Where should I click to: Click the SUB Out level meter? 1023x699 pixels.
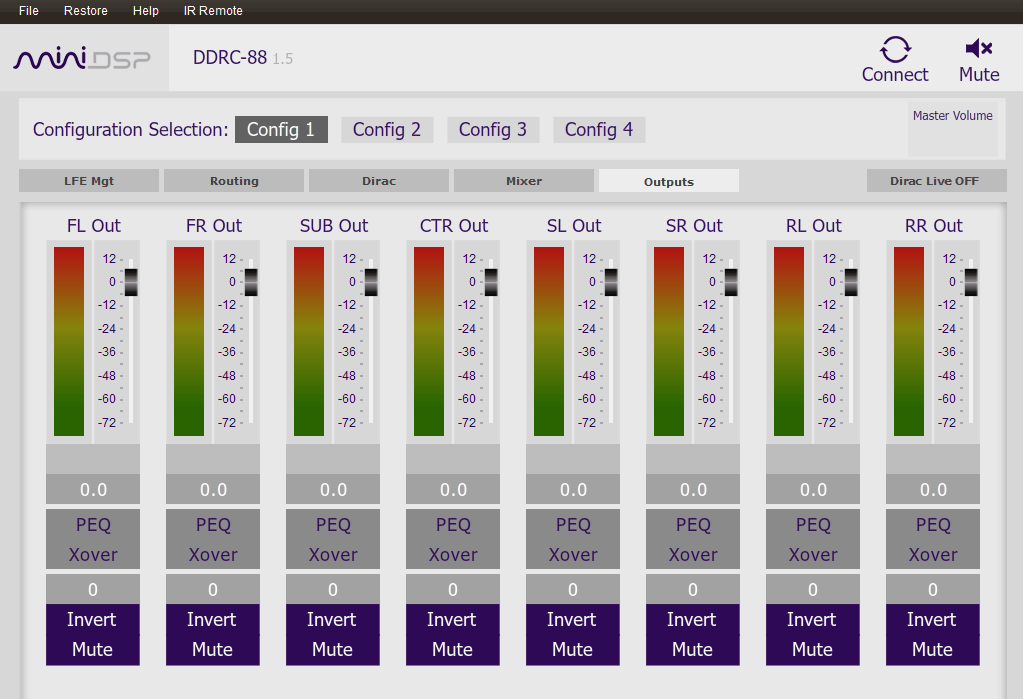click(x=309, y=341)
